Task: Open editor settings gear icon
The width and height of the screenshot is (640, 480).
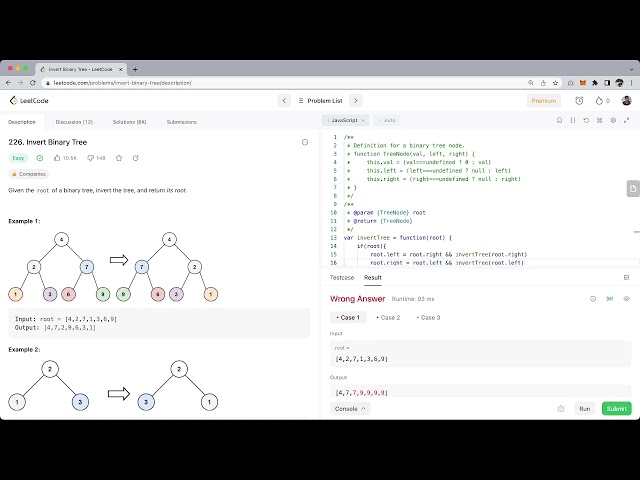Action: tap(613, 120)
